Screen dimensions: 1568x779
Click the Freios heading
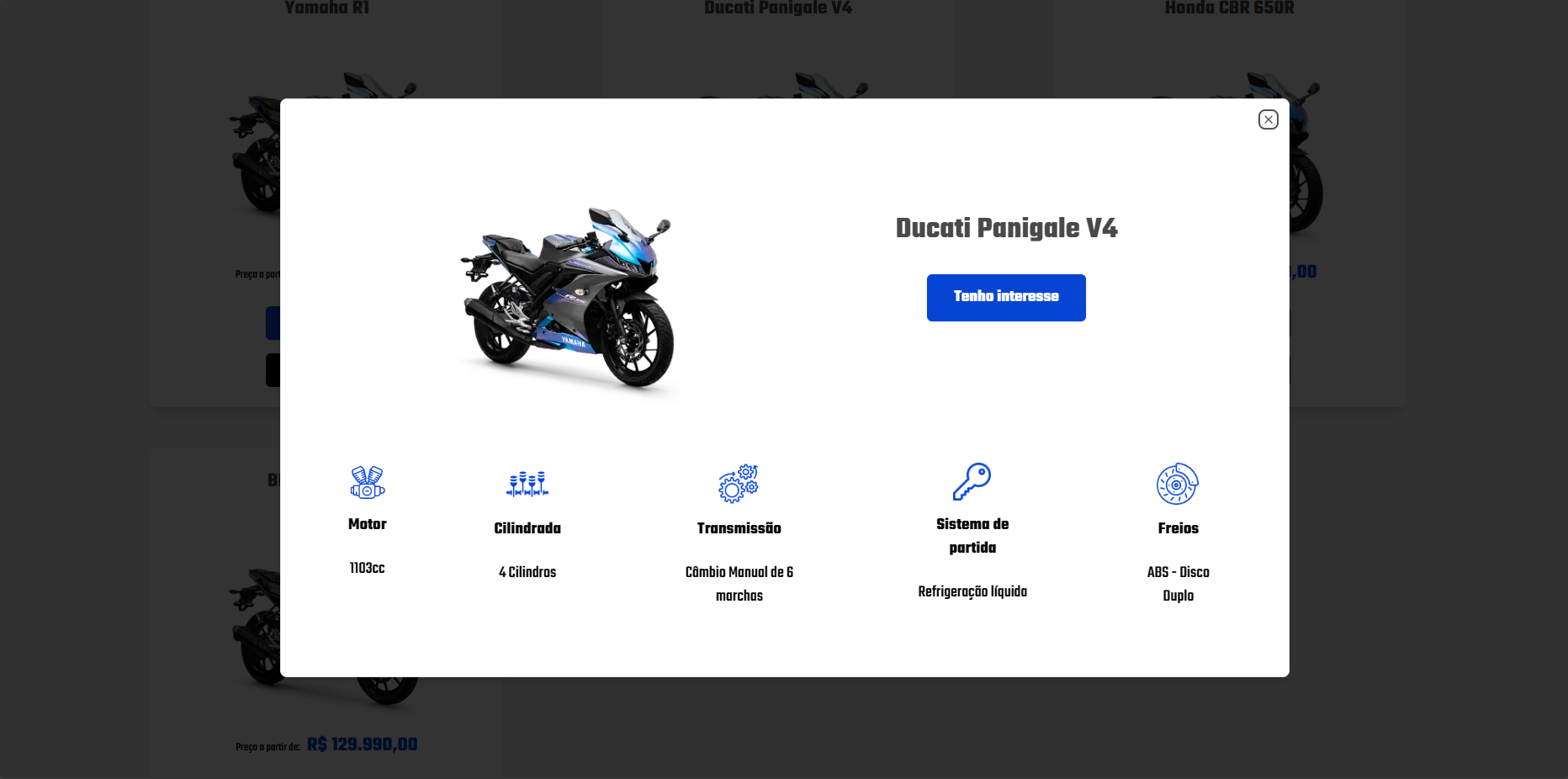1178,528
